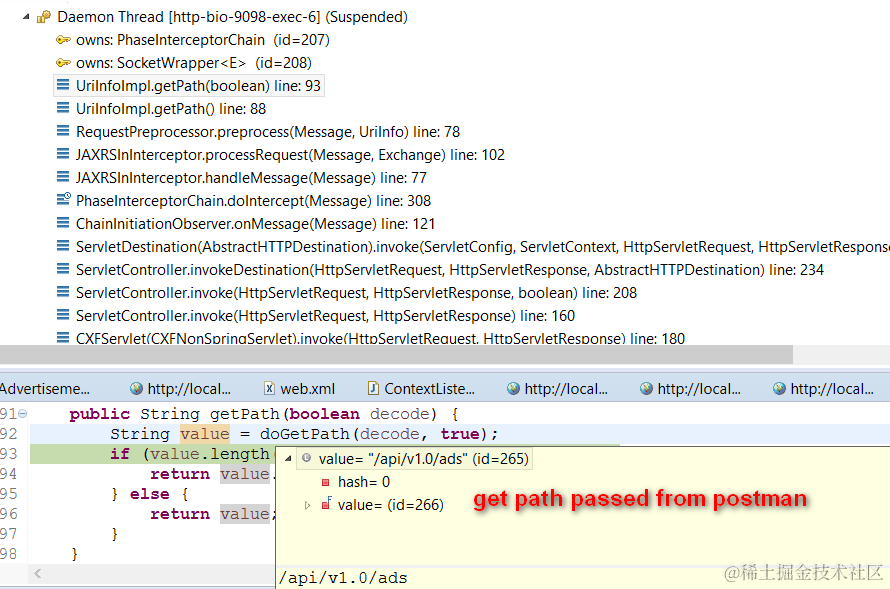Click stack frame icon for ServletController.invoke line 160
890x589 pixels.
63,315
